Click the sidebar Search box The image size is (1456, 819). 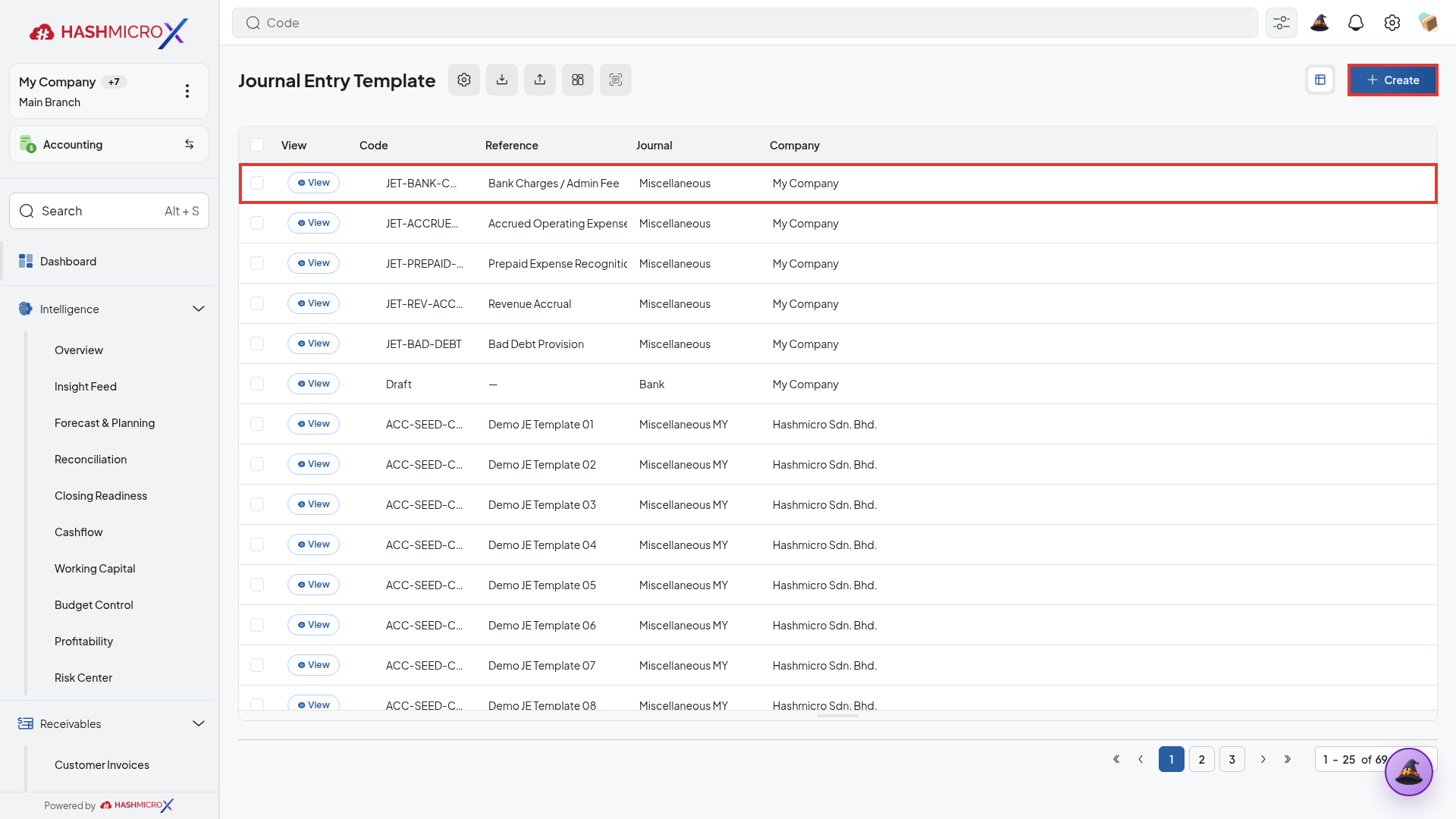pos(109,211)
